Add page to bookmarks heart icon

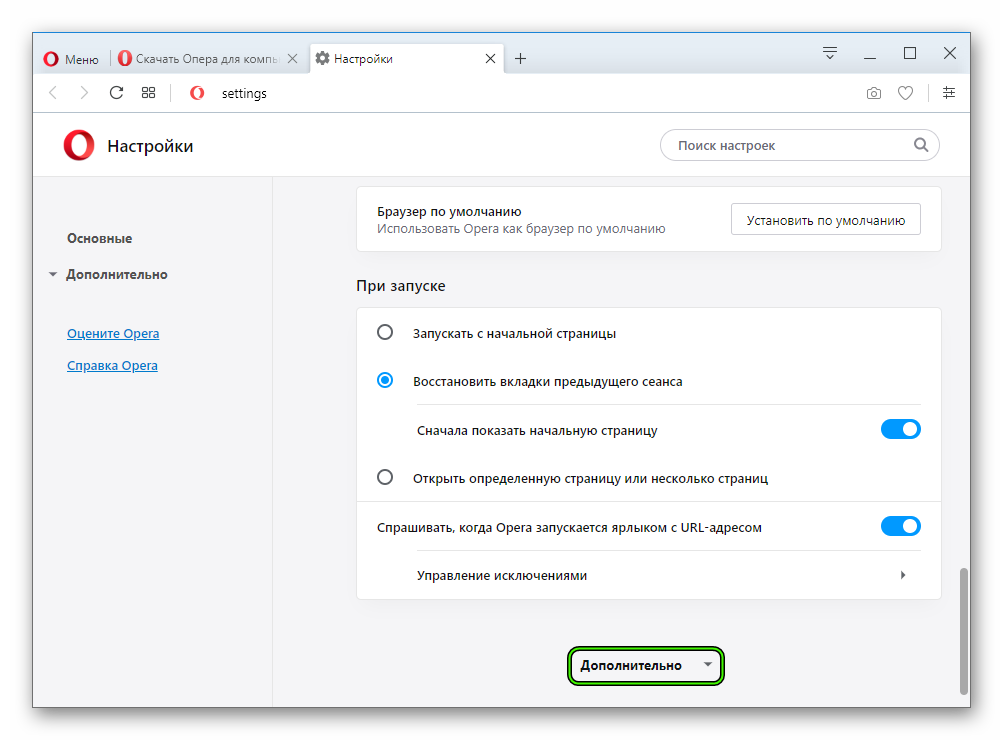pyautogui.click(x=905, y=93)
